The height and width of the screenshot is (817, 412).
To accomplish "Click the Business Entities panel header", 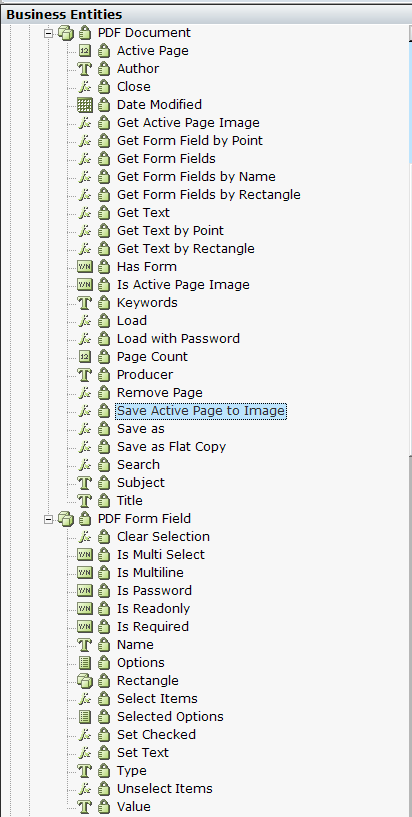I will tap(206, 15).
